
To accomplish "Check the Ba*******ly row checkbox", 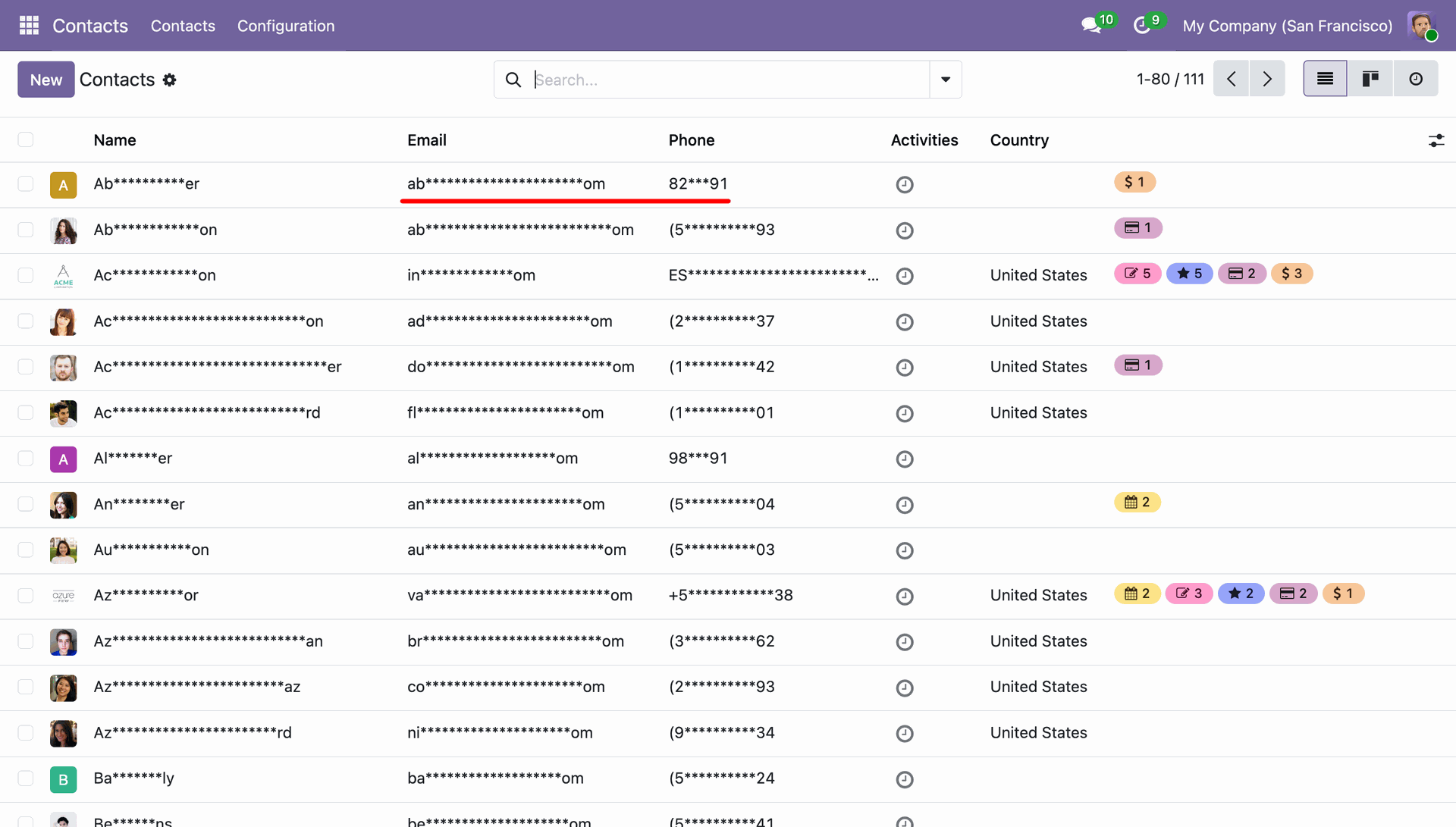I will [26, 778].
